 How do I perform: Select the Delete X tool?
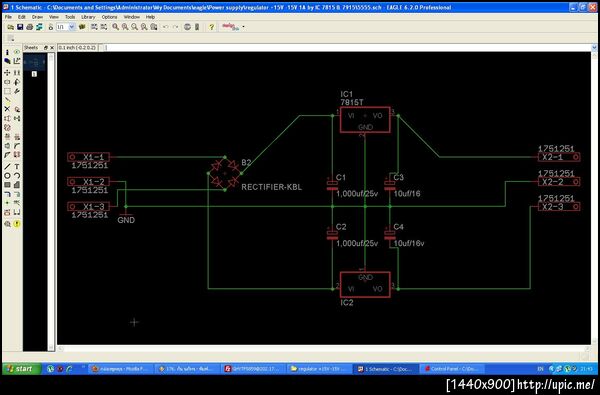pyautogui.click(x=7, y=109)
